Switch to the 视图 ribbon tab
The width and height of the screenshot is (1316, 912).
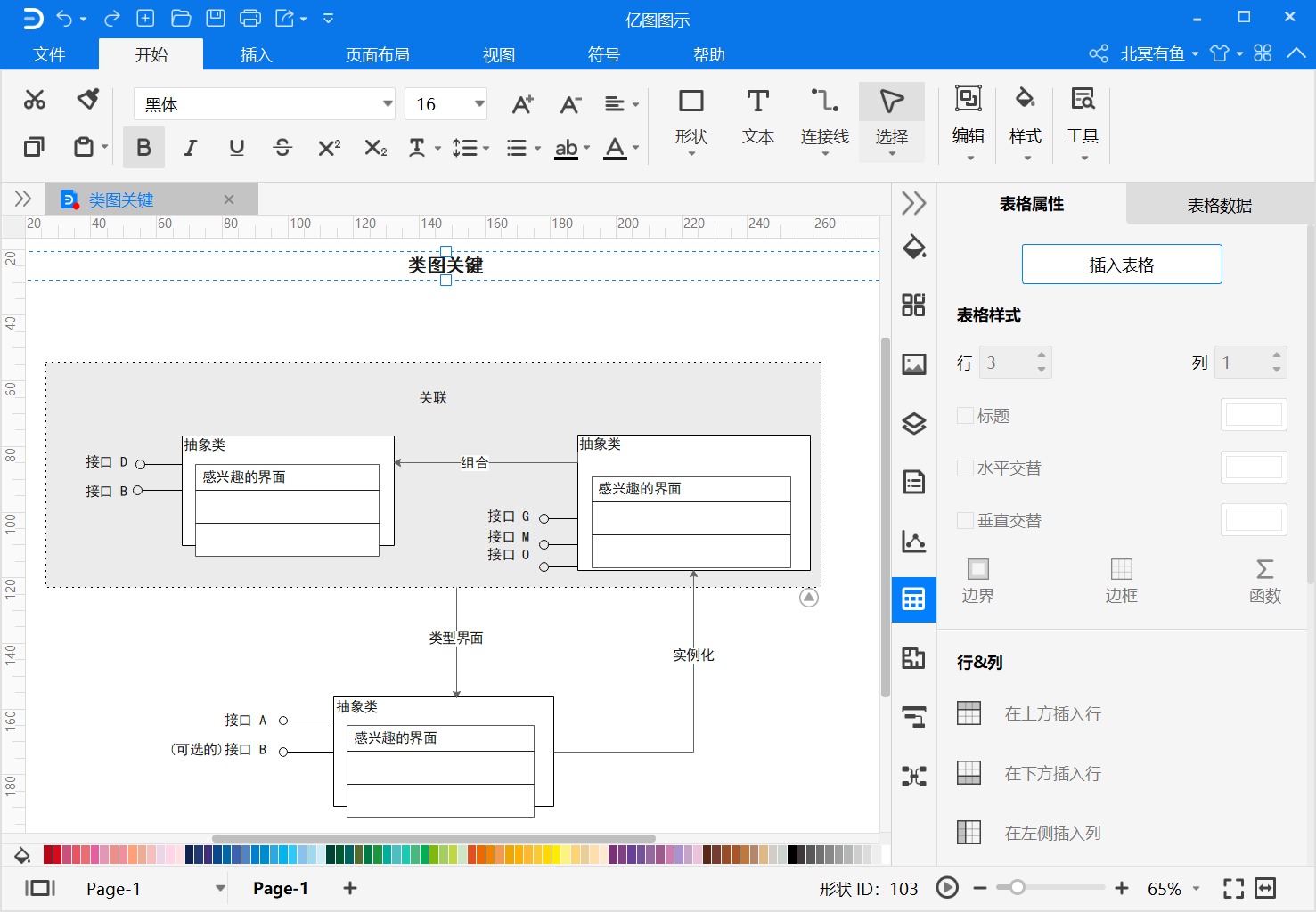(x=499, y=54)
